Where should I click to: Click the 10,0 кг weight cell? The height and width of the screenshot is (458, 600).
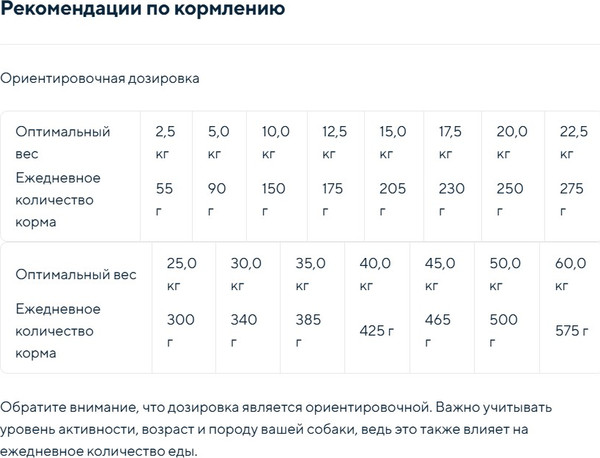point(275,142)
